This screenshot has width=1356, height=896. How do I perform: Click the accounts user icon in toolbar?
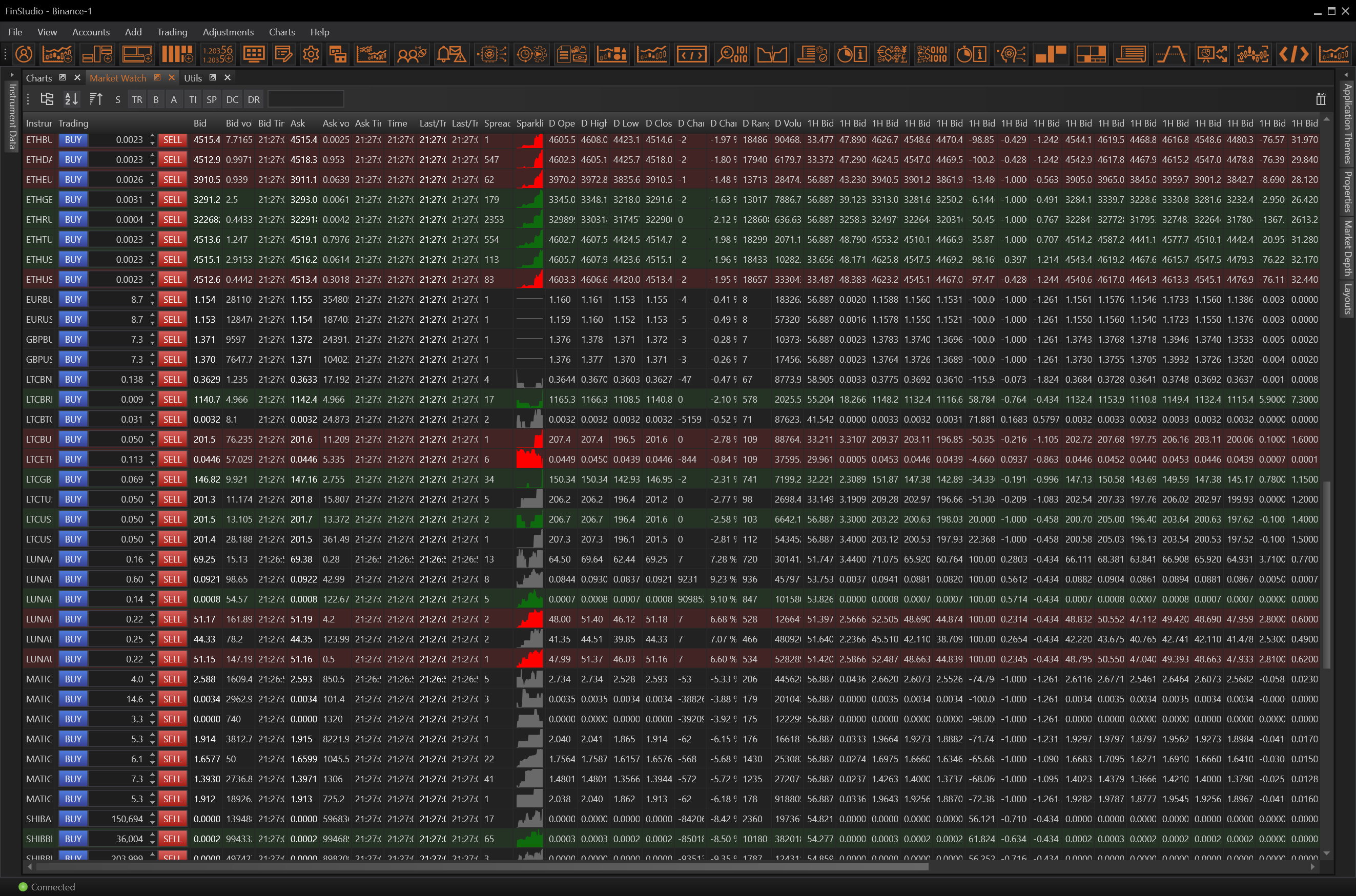click(x=24, y=54)
